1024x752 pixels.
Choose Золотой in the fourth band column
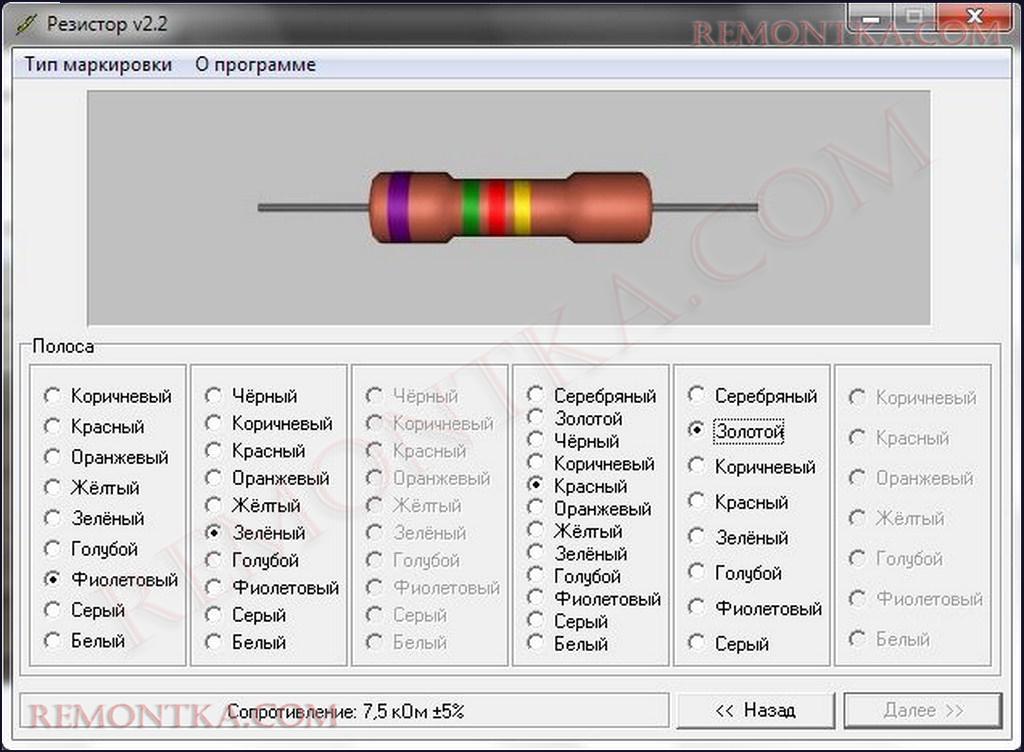coord(536,418)
